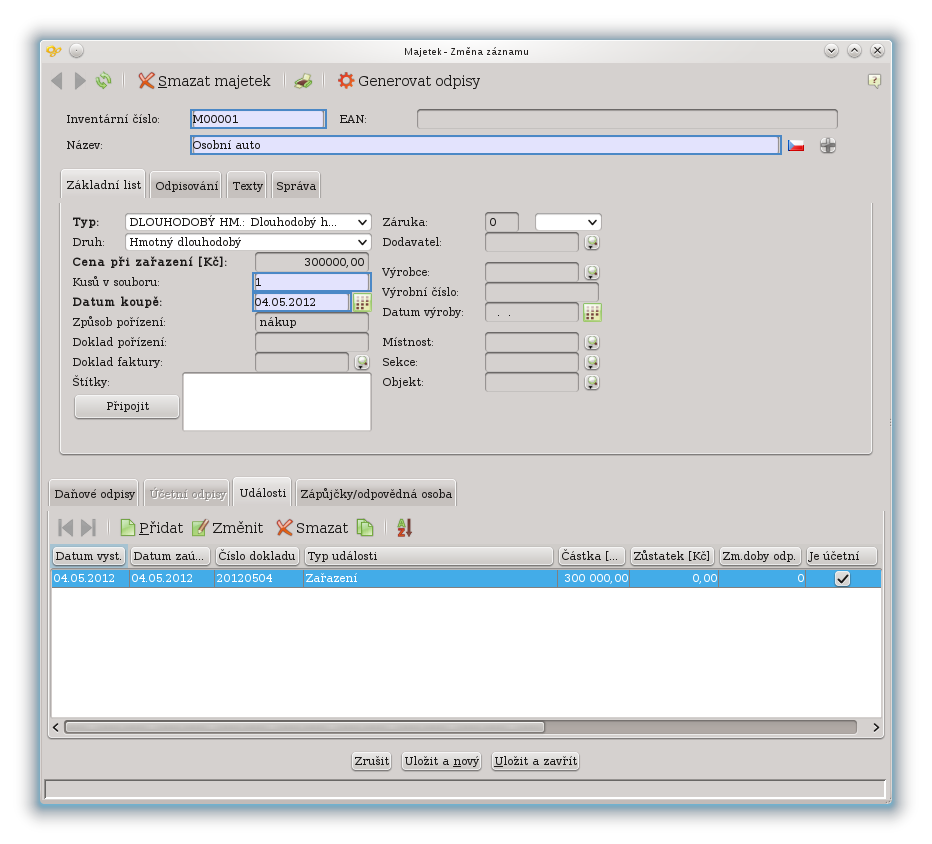Viewport: 932px width, 844px height.
Task: Click the Uložit a zavřít button
Action: click(535, 762)
